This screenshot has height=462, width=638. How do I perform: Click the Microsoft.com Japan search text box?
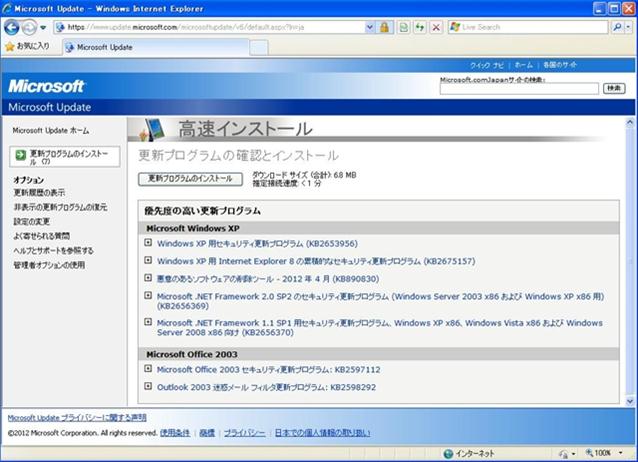(x=519, y=88)
